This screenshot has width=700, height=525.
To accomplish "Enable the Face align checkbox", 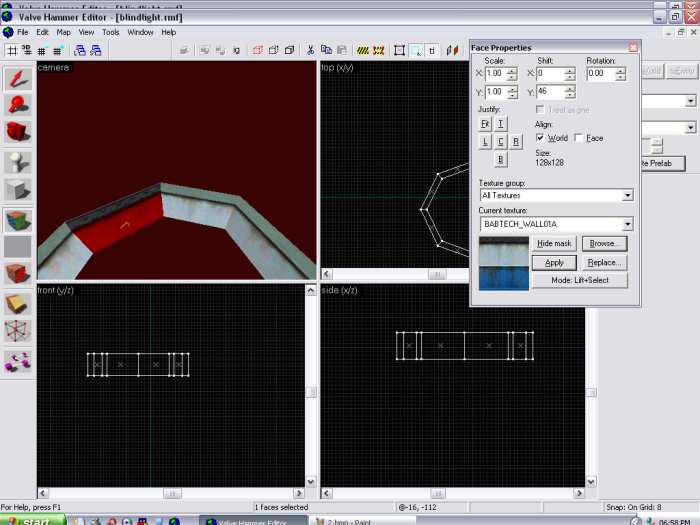I will [579, 138].
